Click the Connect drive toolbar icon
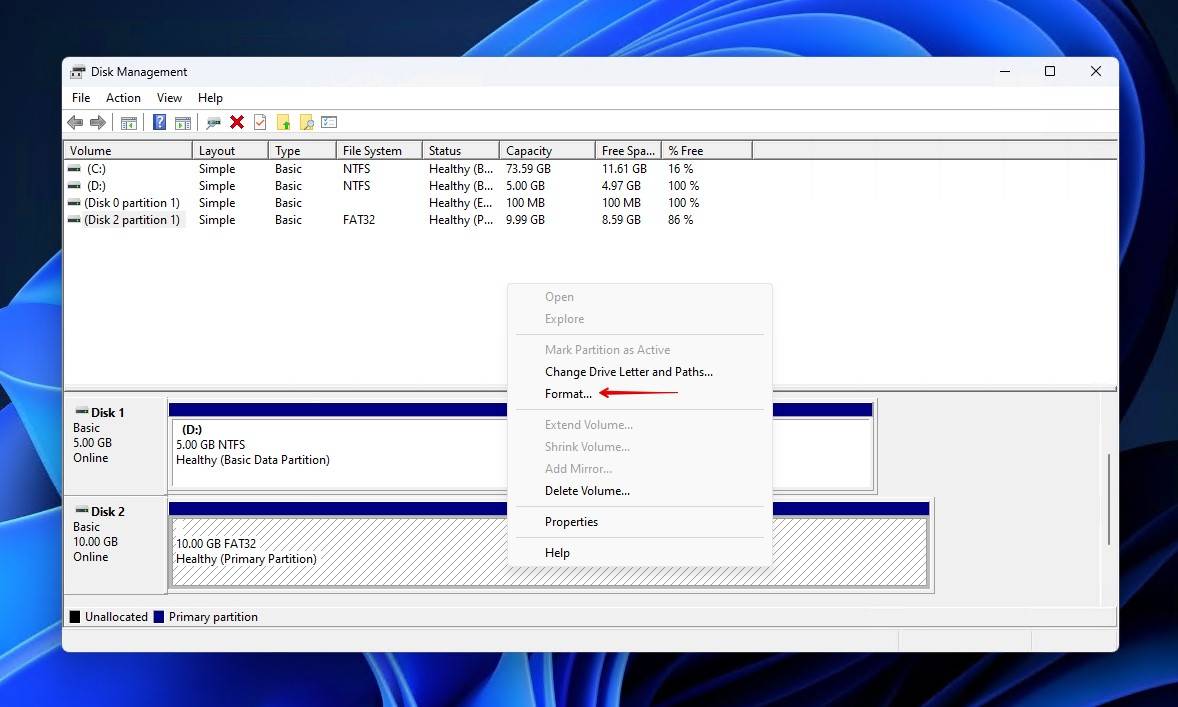Viewport: 1178px width, 707px height. click(x=214, y=122)
